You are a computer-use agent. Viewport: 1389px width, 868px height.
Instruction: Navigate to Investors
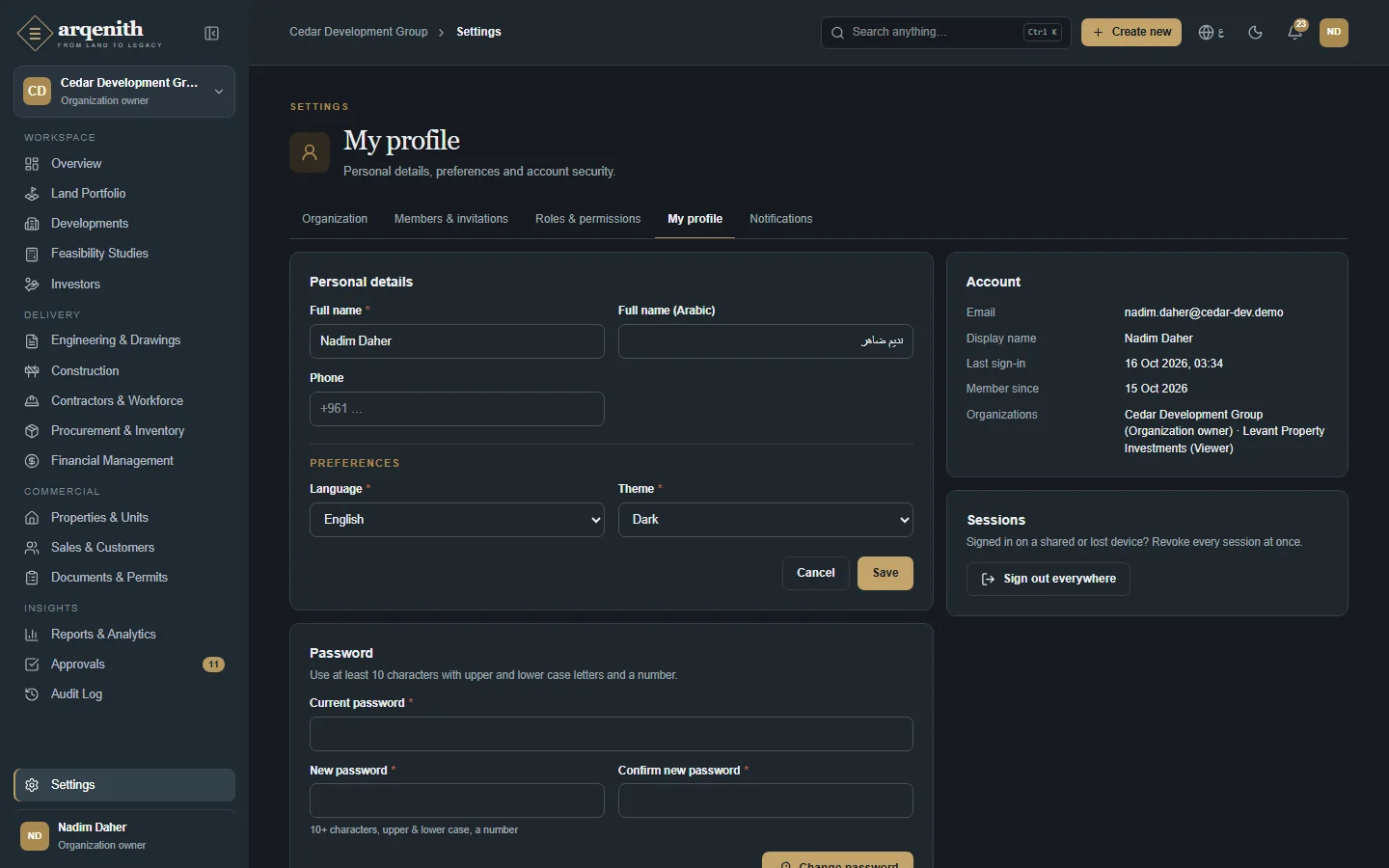(x=124, y=285)
